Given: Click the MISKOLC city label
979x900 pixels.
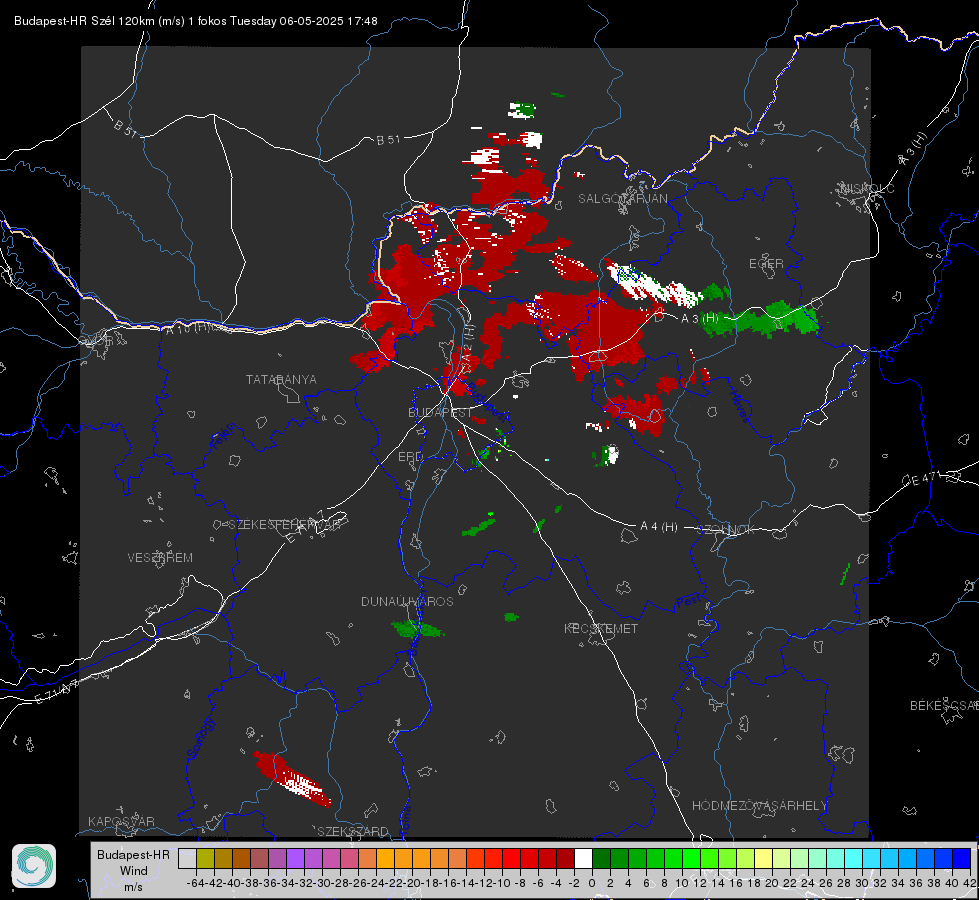Looking at the screenshot, I should 867,188.
